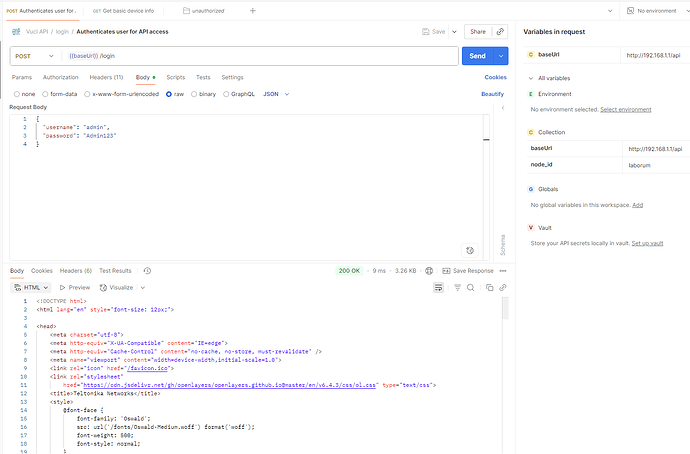Click the network globe icon in response
Screen dimensions: 690x454
click(429, 271)
